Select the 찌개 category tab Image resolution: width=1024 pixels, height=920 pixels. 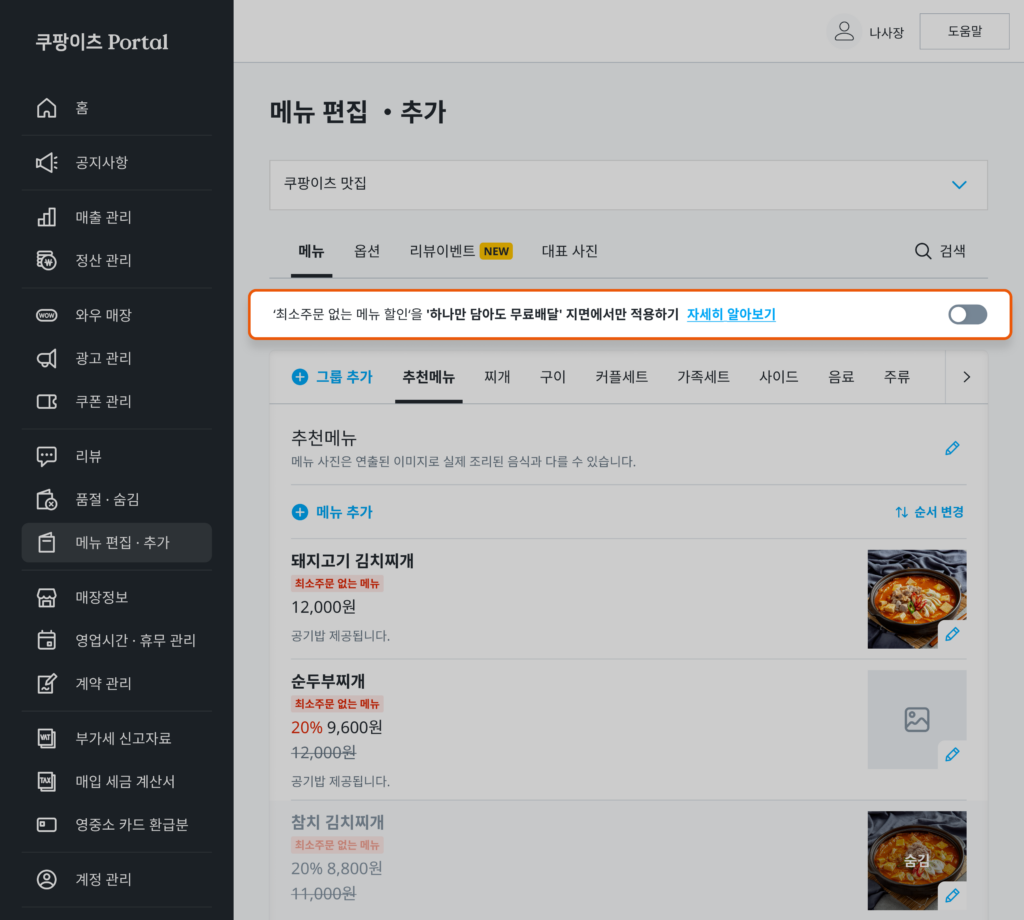point(497,377)
